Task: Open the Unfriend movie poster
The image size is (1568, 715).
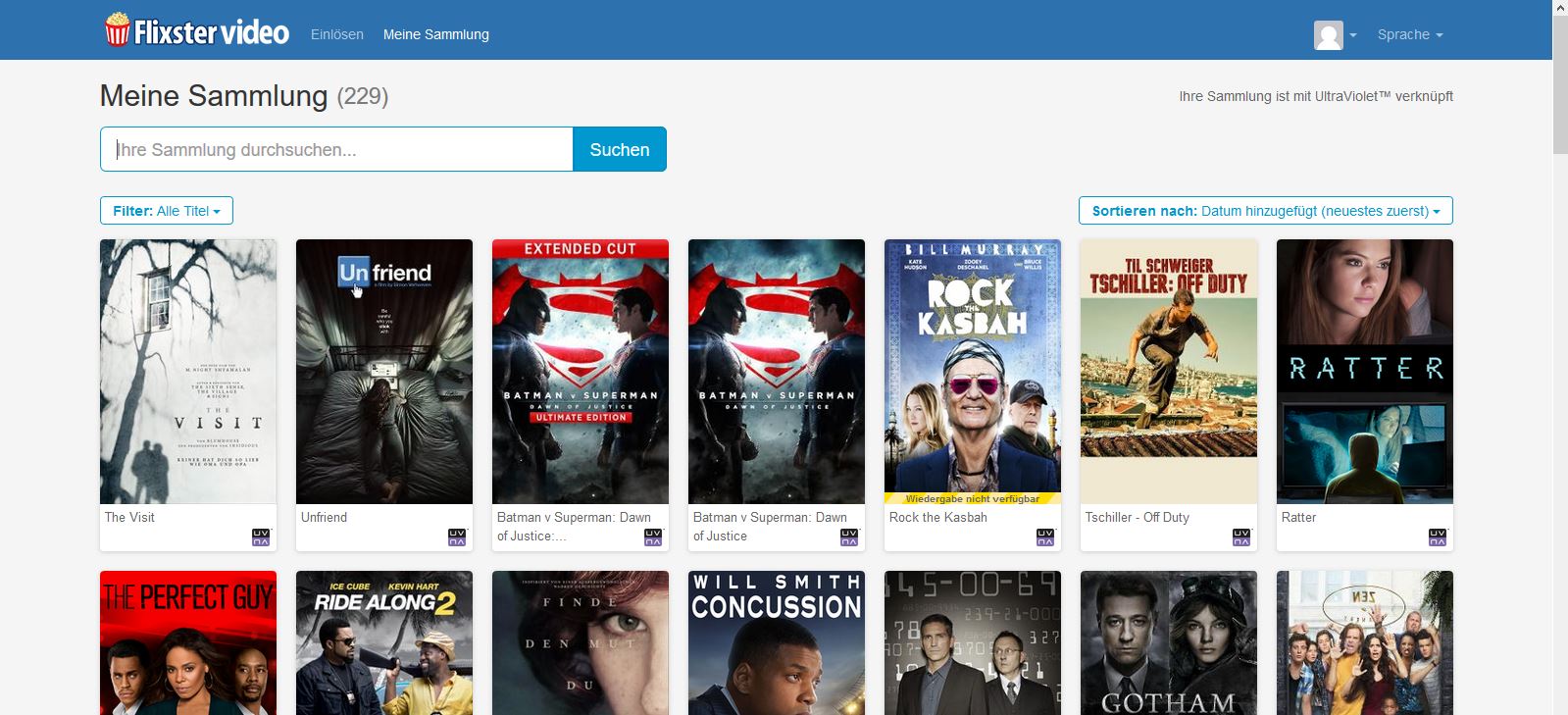Action: [384, 372]
